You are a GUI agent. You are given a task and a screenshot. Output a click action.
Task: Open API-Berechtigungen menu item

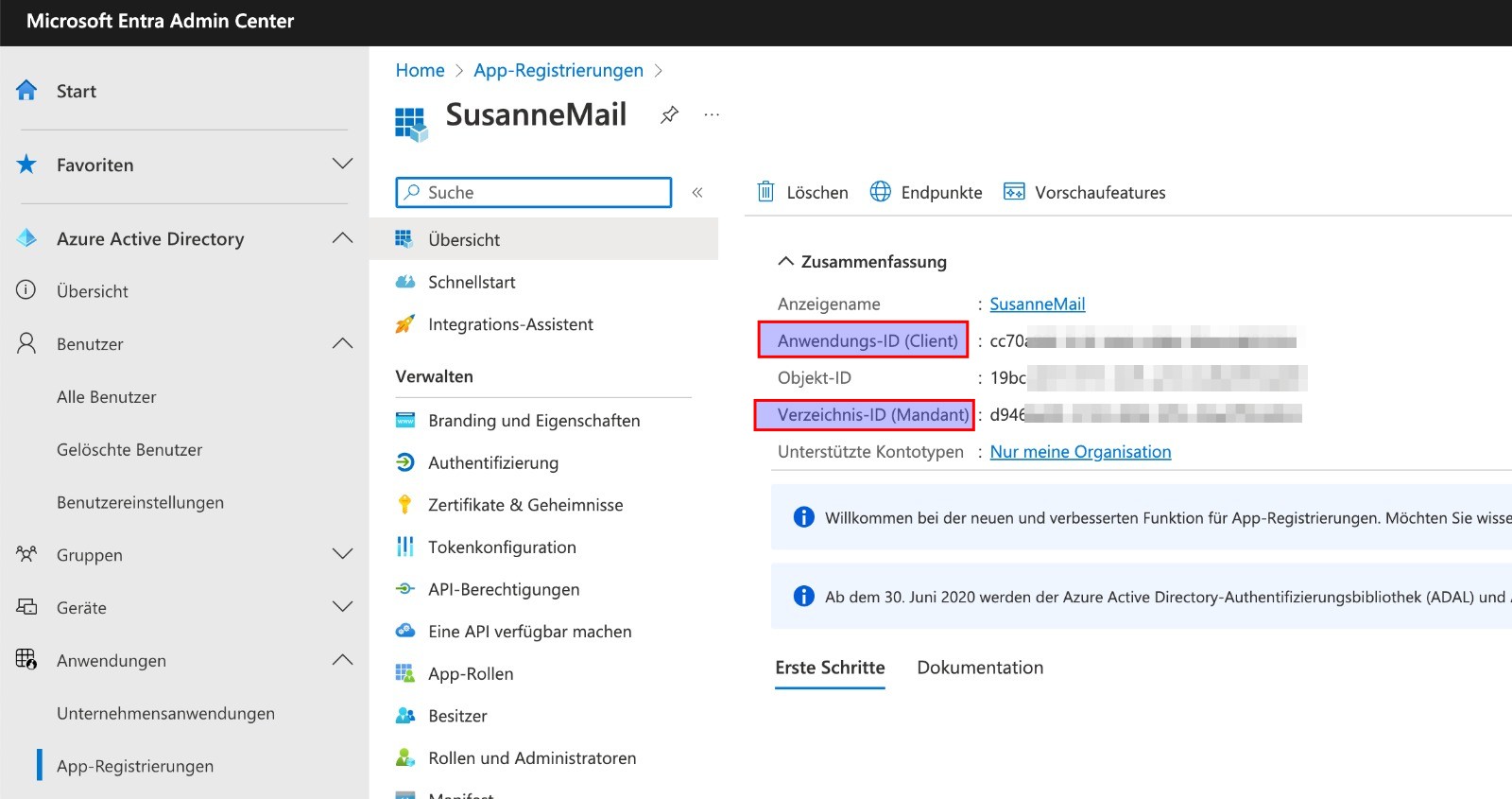(x=504, y=589)
